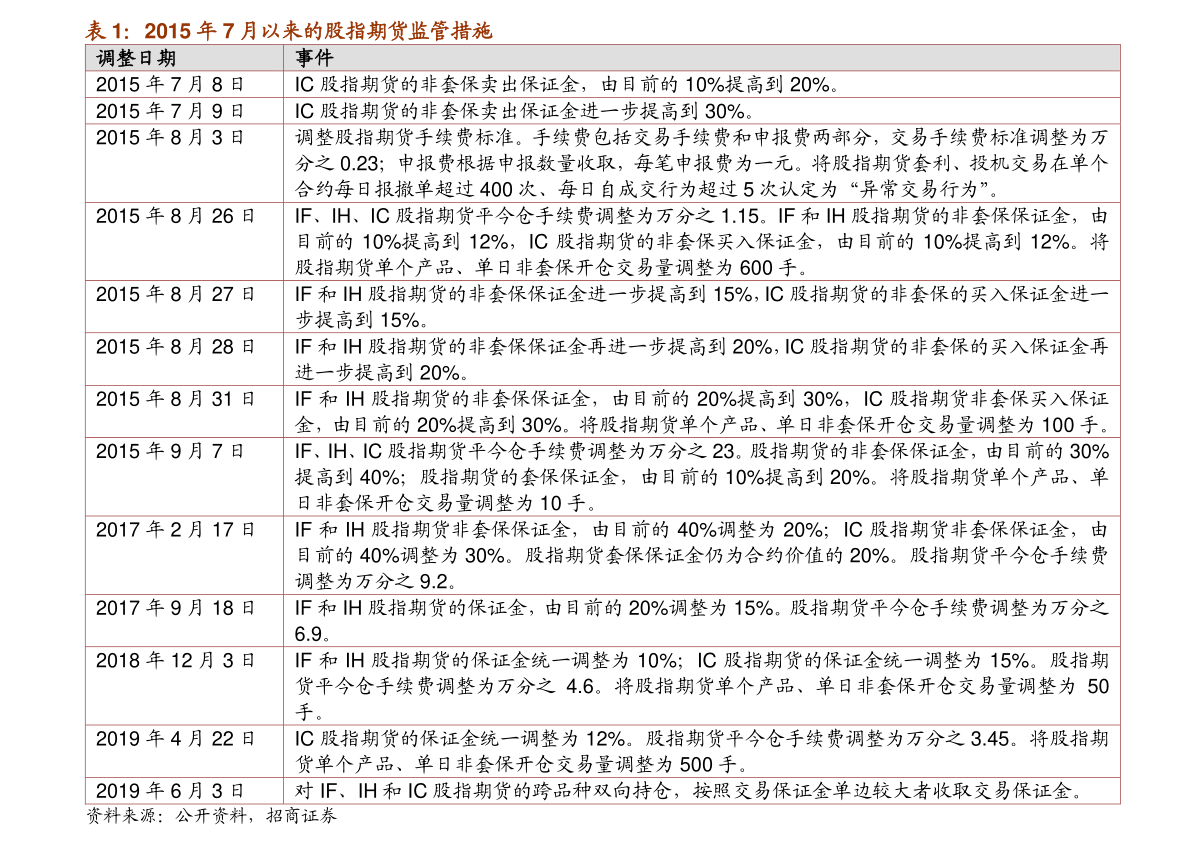Image resolution: width=1191 pixels, height=846 pixels.
Task: Click the Aug 27 event line '进一步提高到15%'
Action: click(x=701, y=294)
